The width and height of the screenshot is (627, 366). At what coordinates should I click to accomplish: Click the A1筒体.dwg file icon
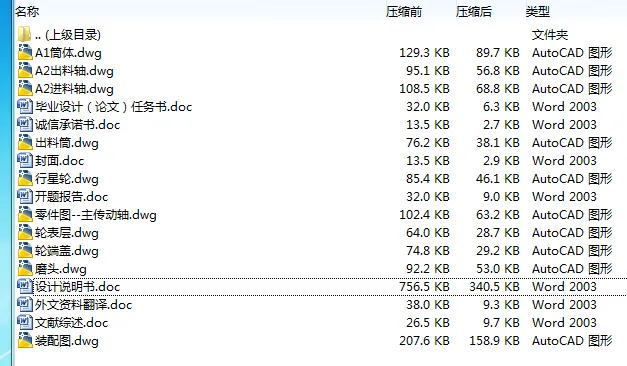[25, 52]
